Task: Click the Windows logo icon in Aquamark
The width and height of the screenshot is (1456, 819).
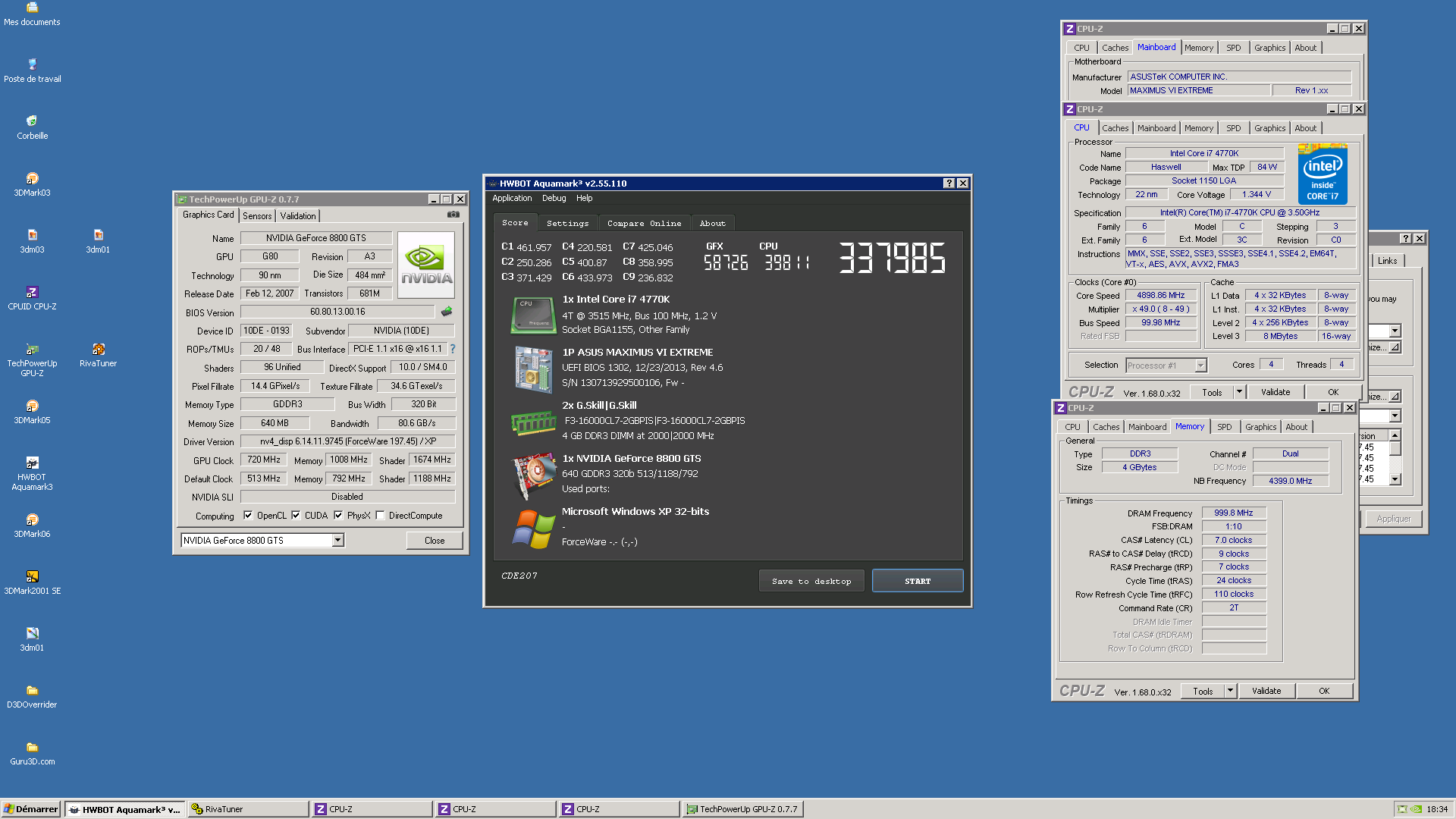Action: click(533, 529)
